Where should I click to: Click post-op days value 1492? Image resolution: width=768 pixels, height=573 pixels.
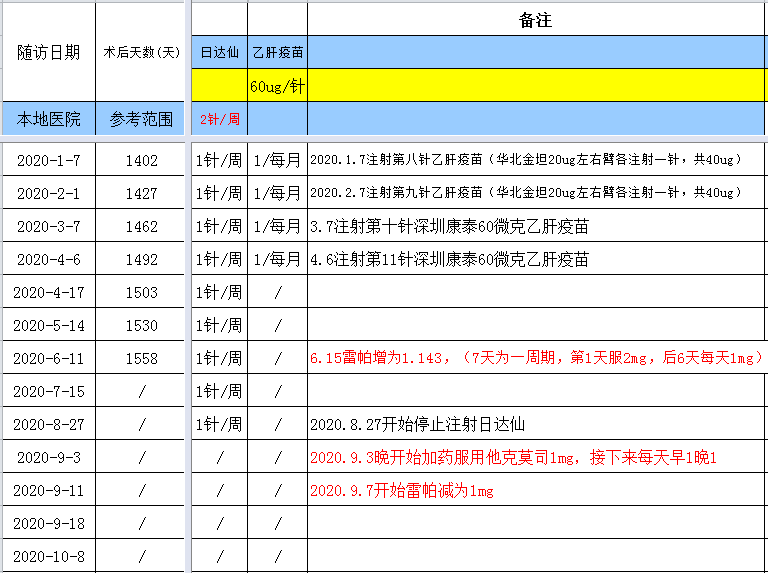pyautogui.click(x=141, y=259)
